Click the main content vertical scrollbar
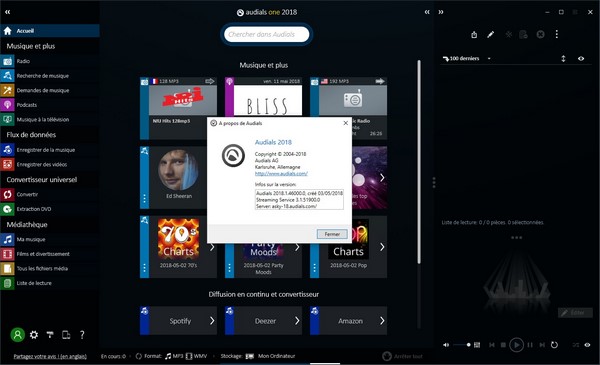The image size is (600, 365). pos(419,162)
